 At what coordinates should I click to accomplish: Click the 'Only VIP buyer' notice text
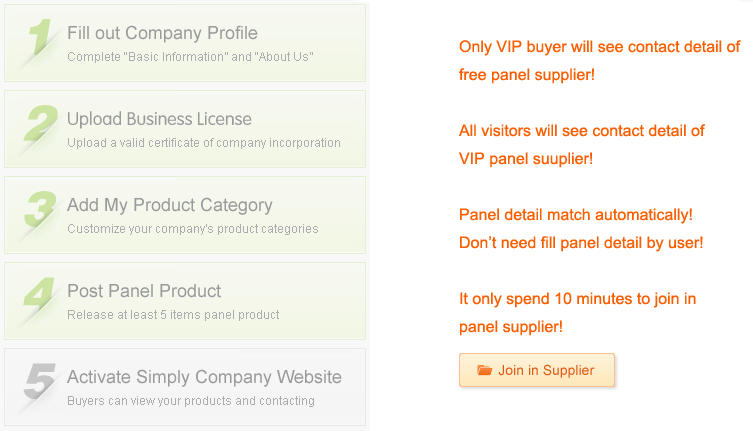coord(599,47)
